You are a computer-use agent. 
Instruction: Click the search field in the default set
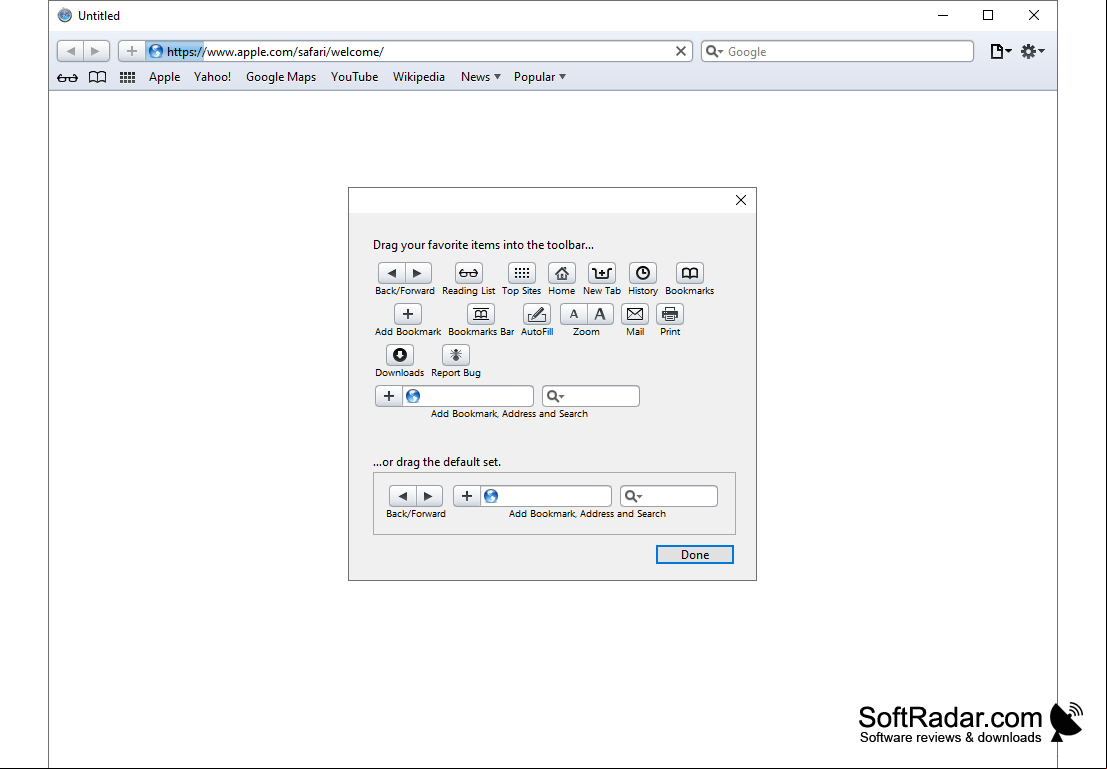tap(669, 496)
